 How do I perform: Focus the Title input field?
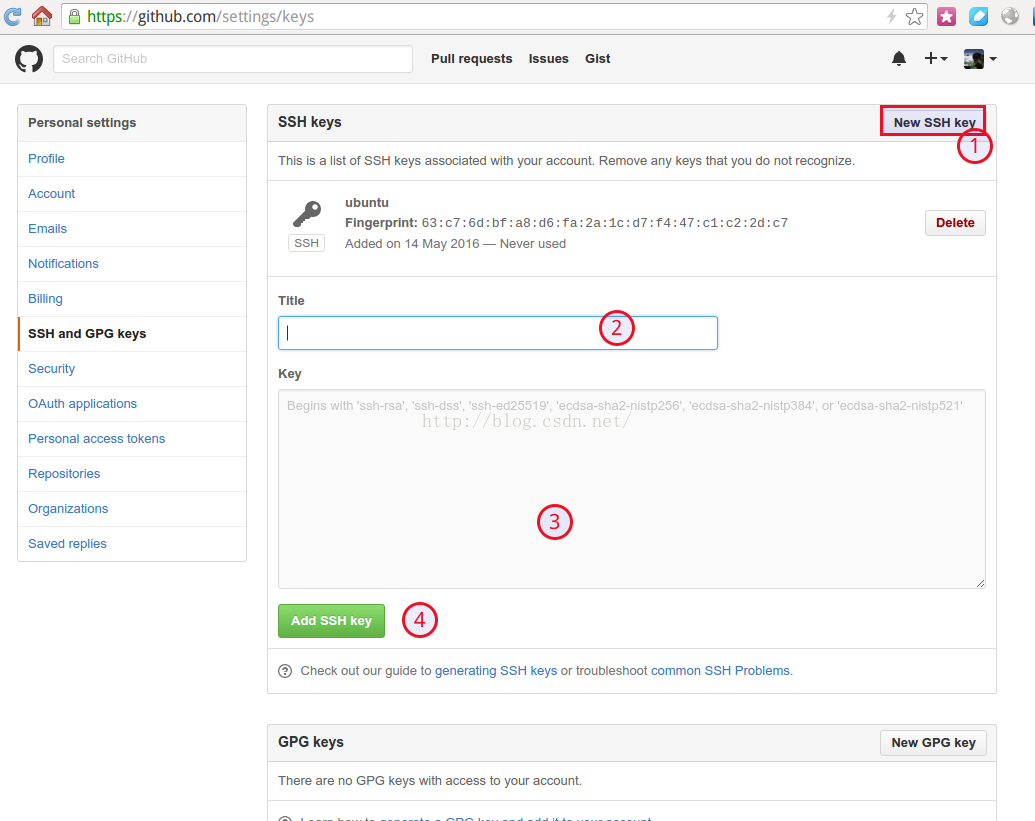pyautogui.click(x=498, y=333)
